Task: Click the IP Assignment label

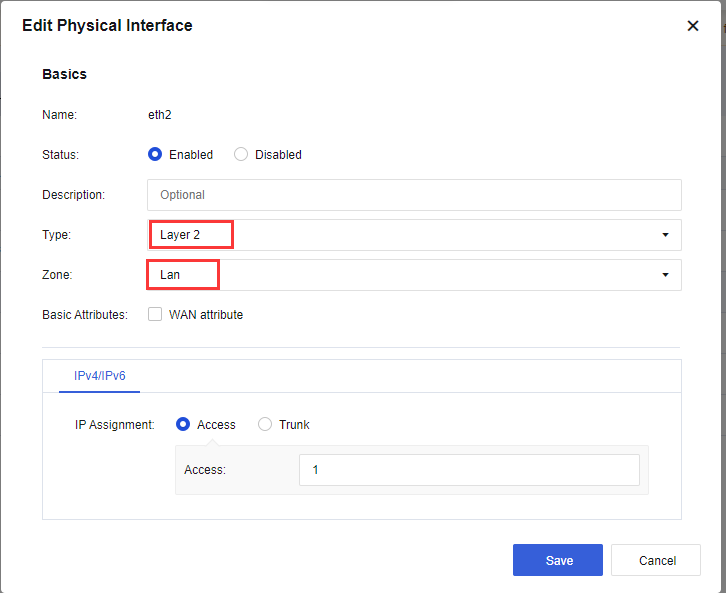Action: pos(114,425)
